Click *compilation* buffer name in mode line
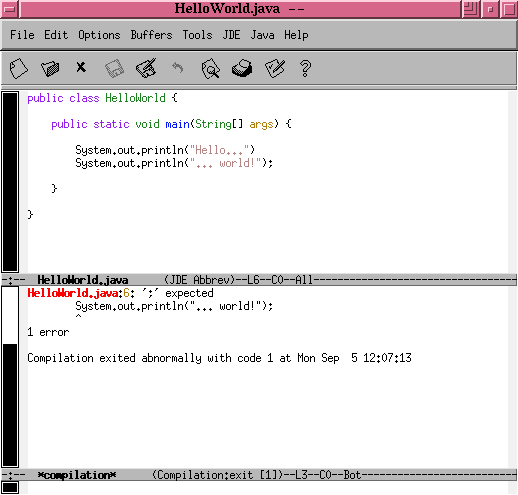Screen dimensions: 518x495 click(77, 475)
